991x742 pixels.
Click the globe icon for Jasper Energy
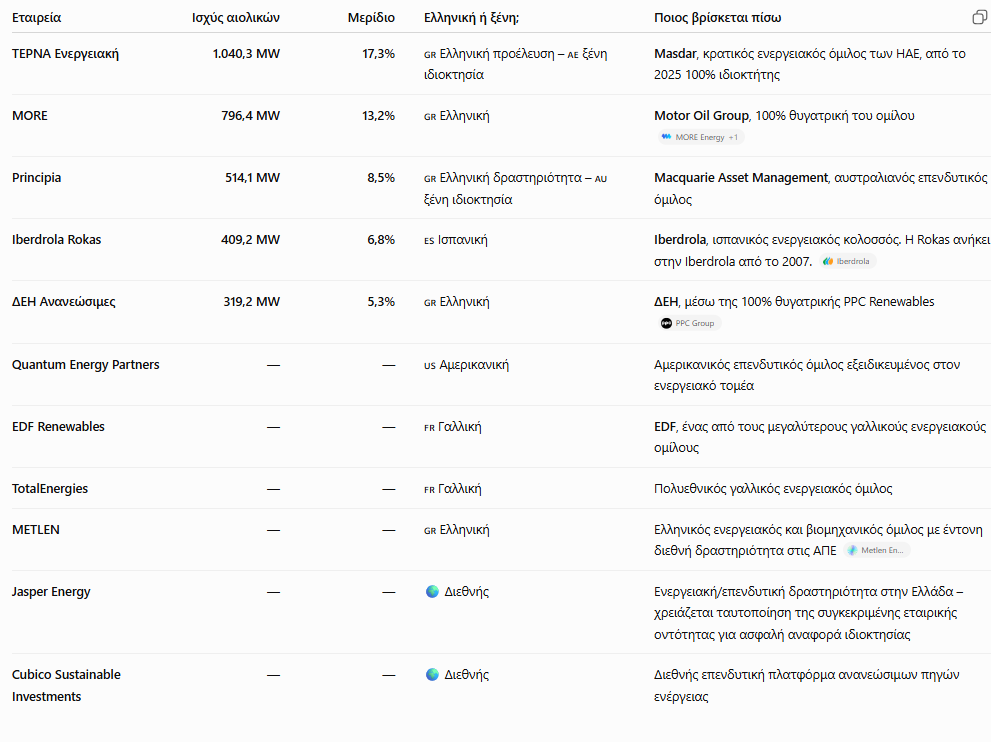432,592
